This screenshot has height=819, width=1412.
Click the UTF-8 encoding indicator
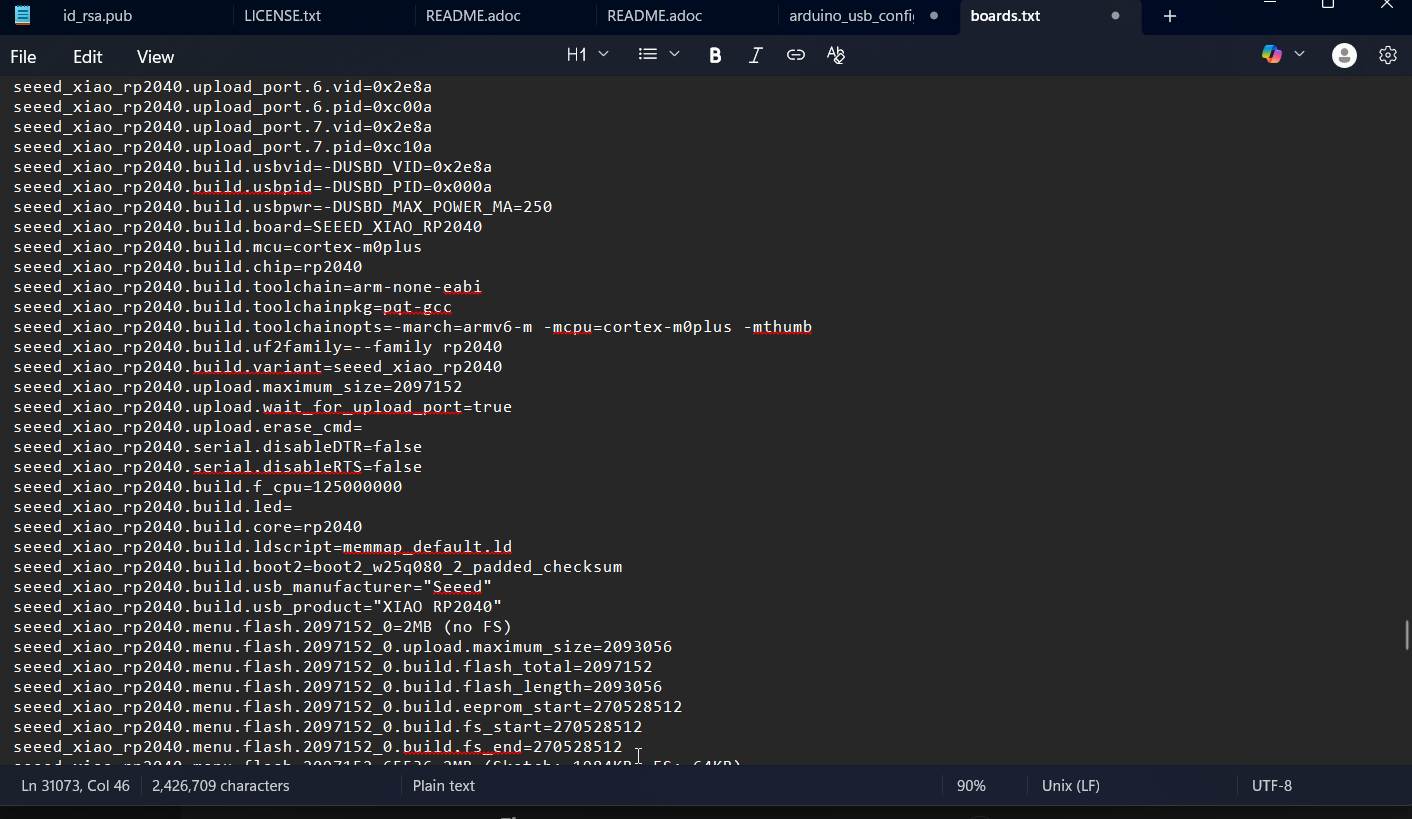tap(1272, 786)
